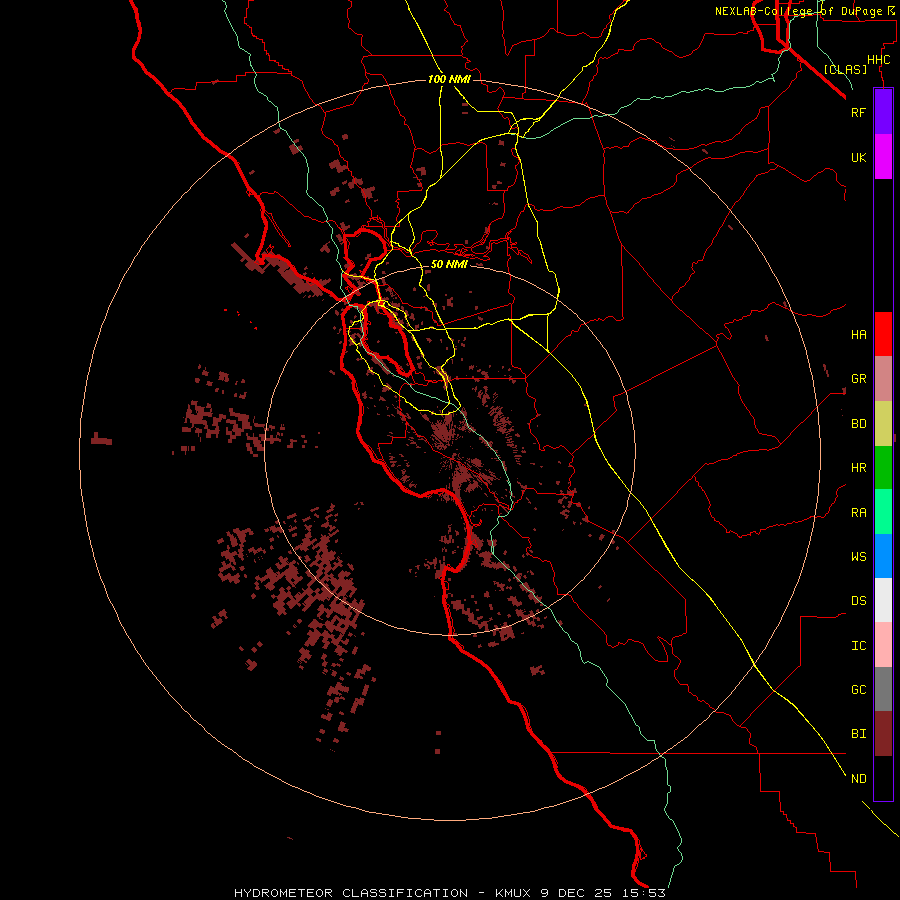
Task: Click the HHC product code text
Action: [878, 60]
